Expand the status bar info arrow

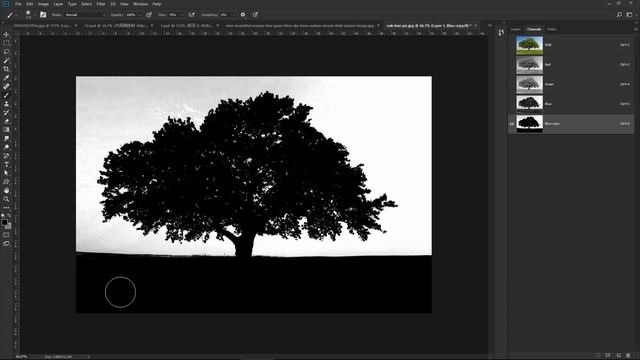pyautogui.click(x=89, y=357)
